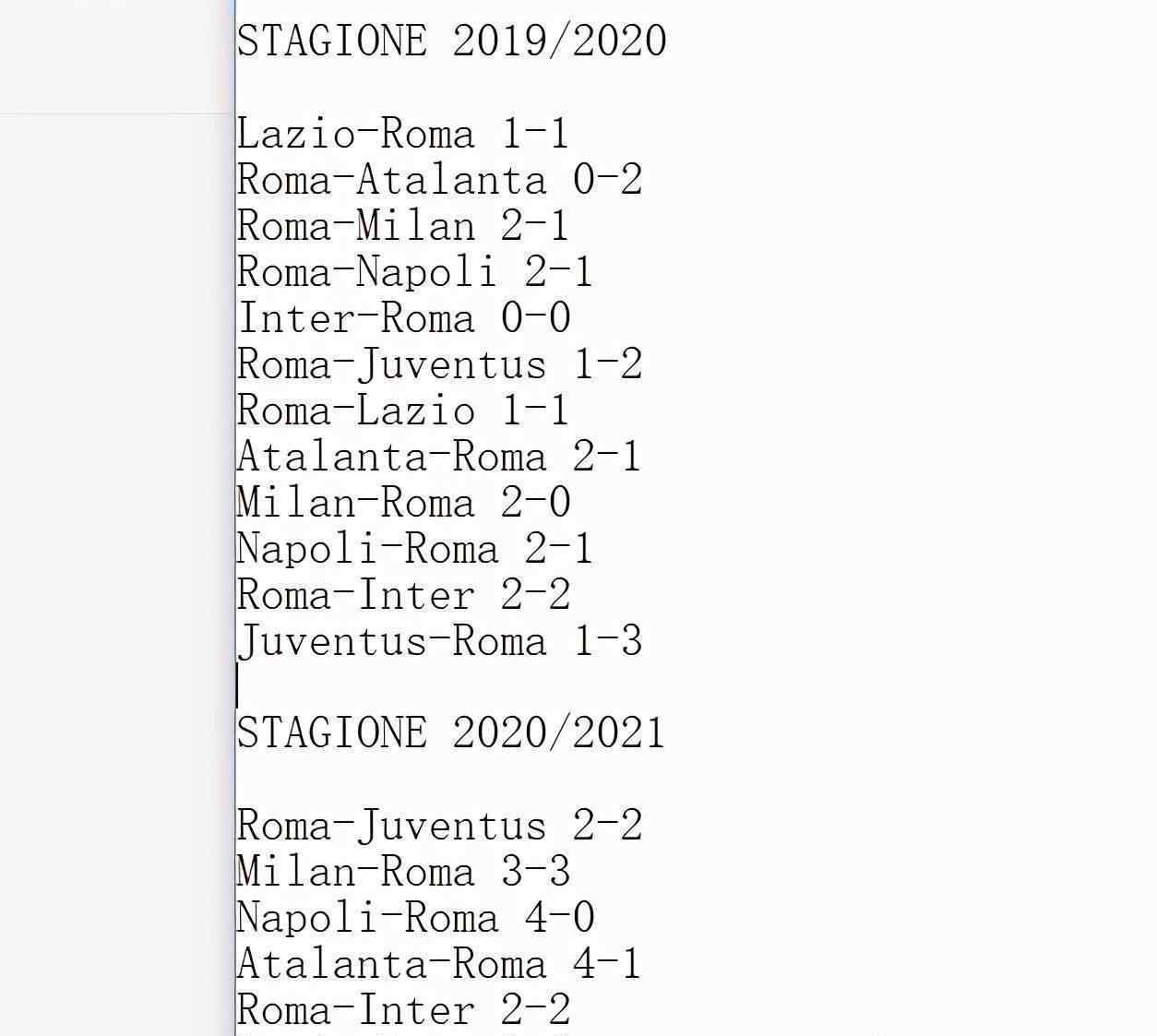This screenshot has height=1036, width=1157.
Task: Click the Atalanta-Roma 2-1 line
Action: pyautogui.click(x=439, y=457)
